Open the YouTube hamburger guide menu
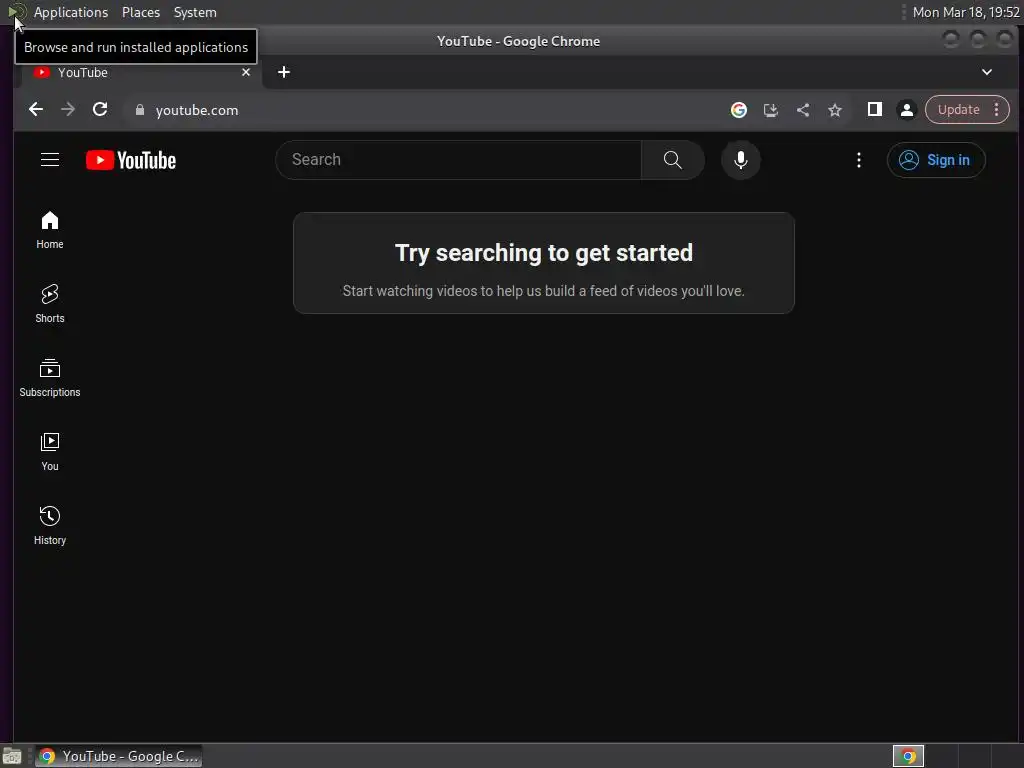 tap(50, 160)
